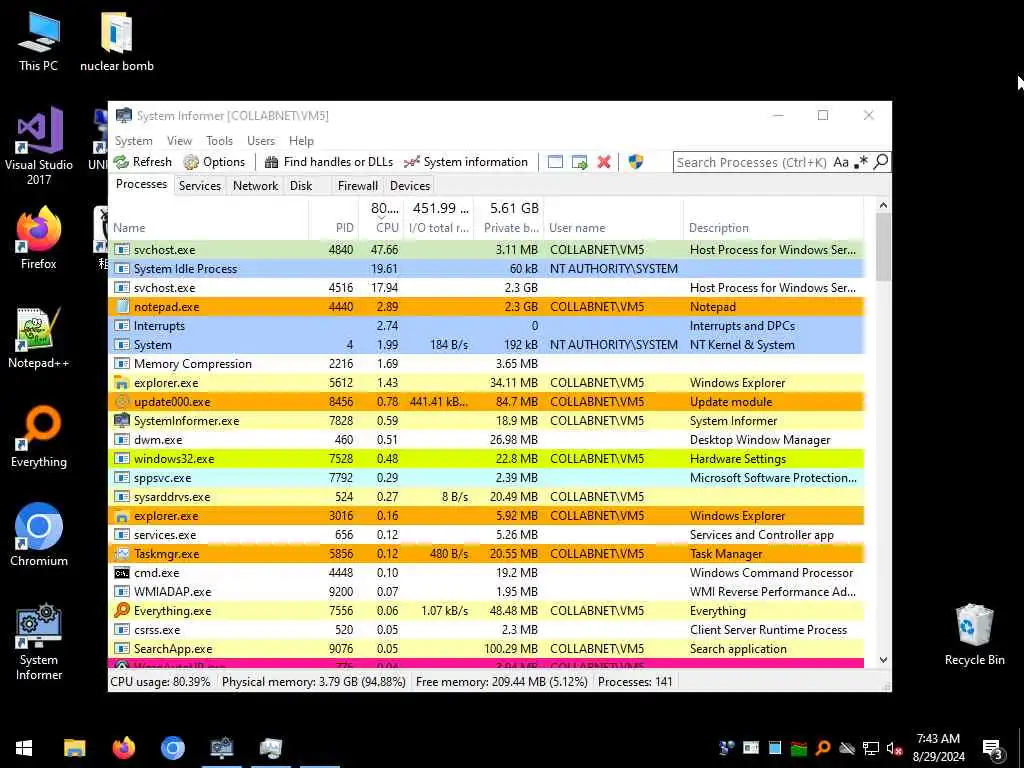Viewport: 1024px width, 768px height.
Task: Switch to the Network tab
Action: [x=255, y=185]
